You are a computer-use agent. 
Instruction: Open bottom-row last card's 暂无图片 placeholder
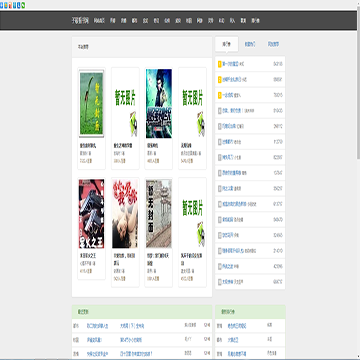pyautogui.click(x=192, y=214)
